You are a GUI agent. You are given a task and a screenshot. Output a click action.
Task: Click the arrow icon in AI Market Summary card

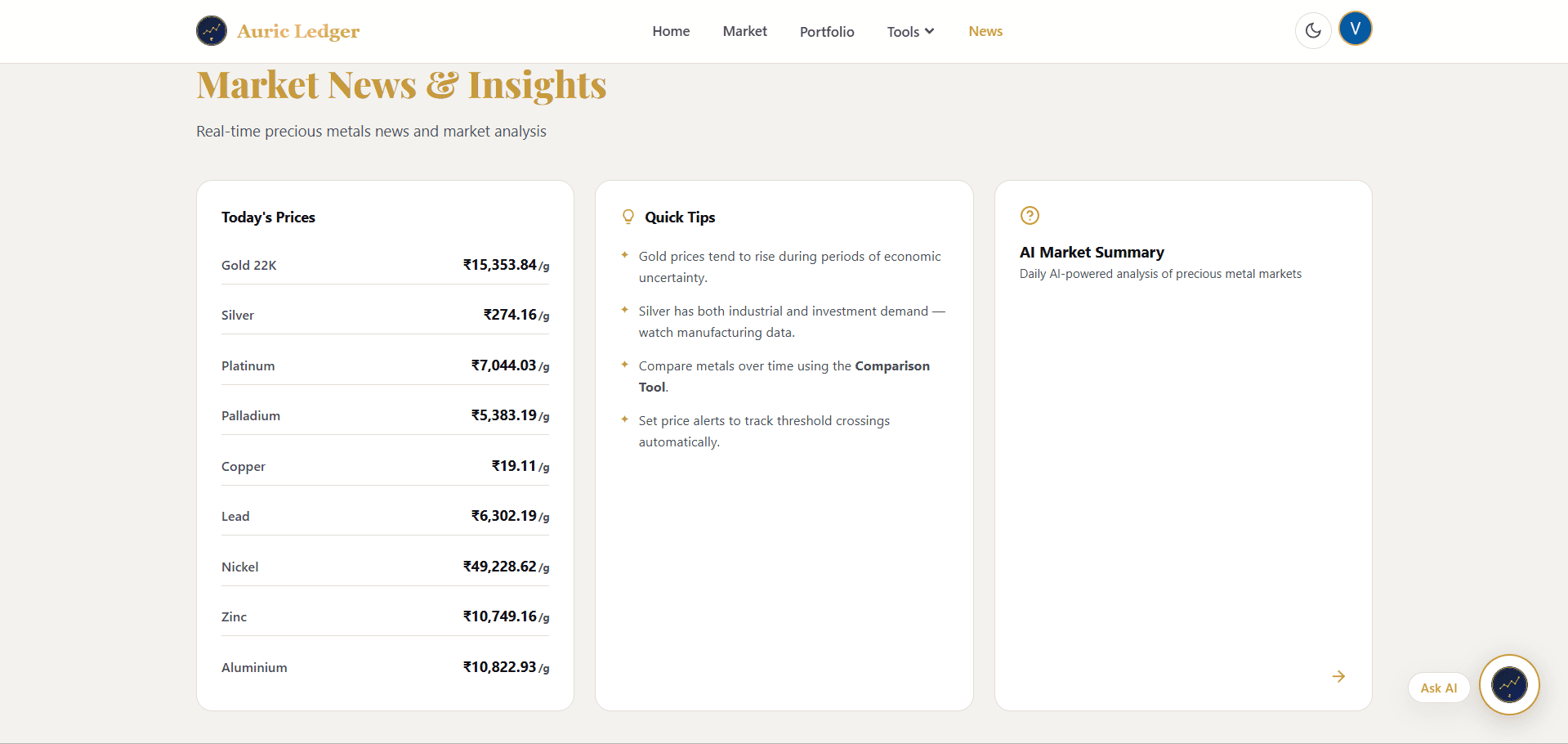pyautogui.click(x=1338, y=676)
